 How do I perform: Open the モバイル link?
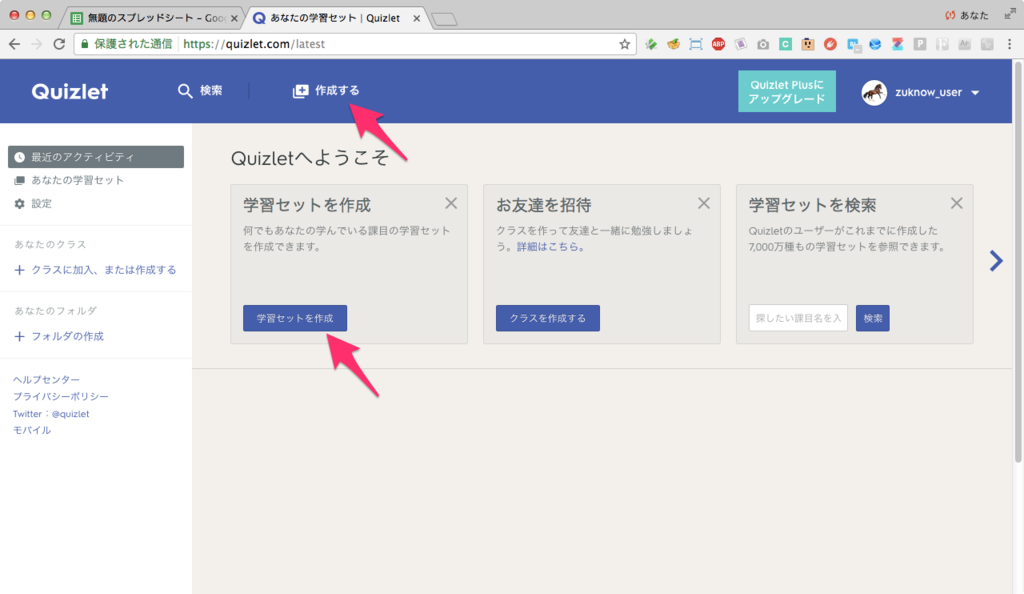tap(32, 430)
